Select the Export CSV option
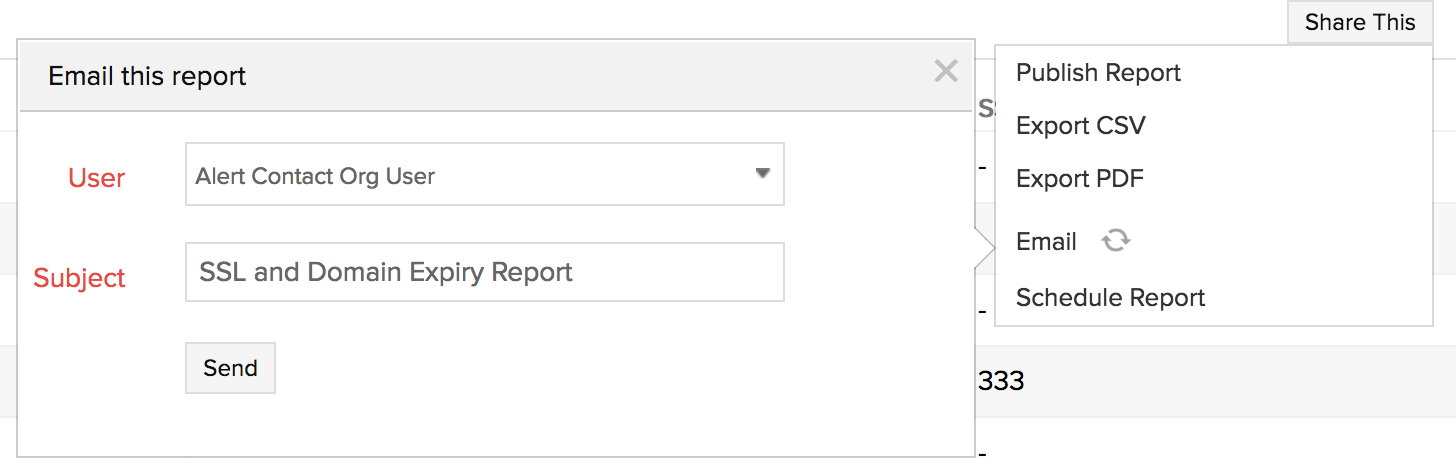1456x466 pixels. tap(1080, 126)
